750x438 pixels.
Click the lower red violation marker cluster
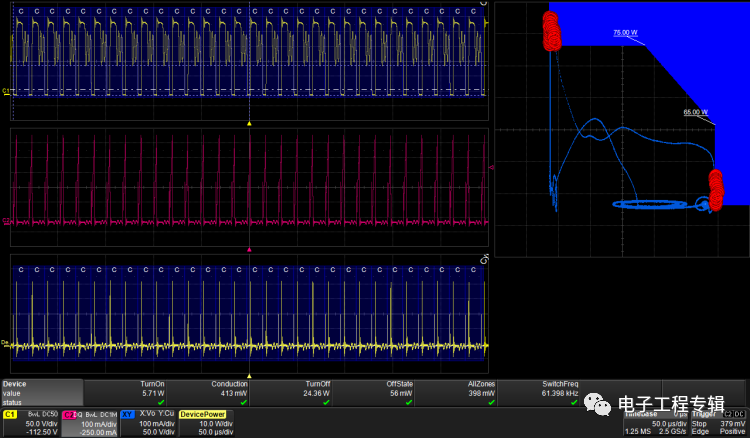pyautogui.click(x=716, y=190)
